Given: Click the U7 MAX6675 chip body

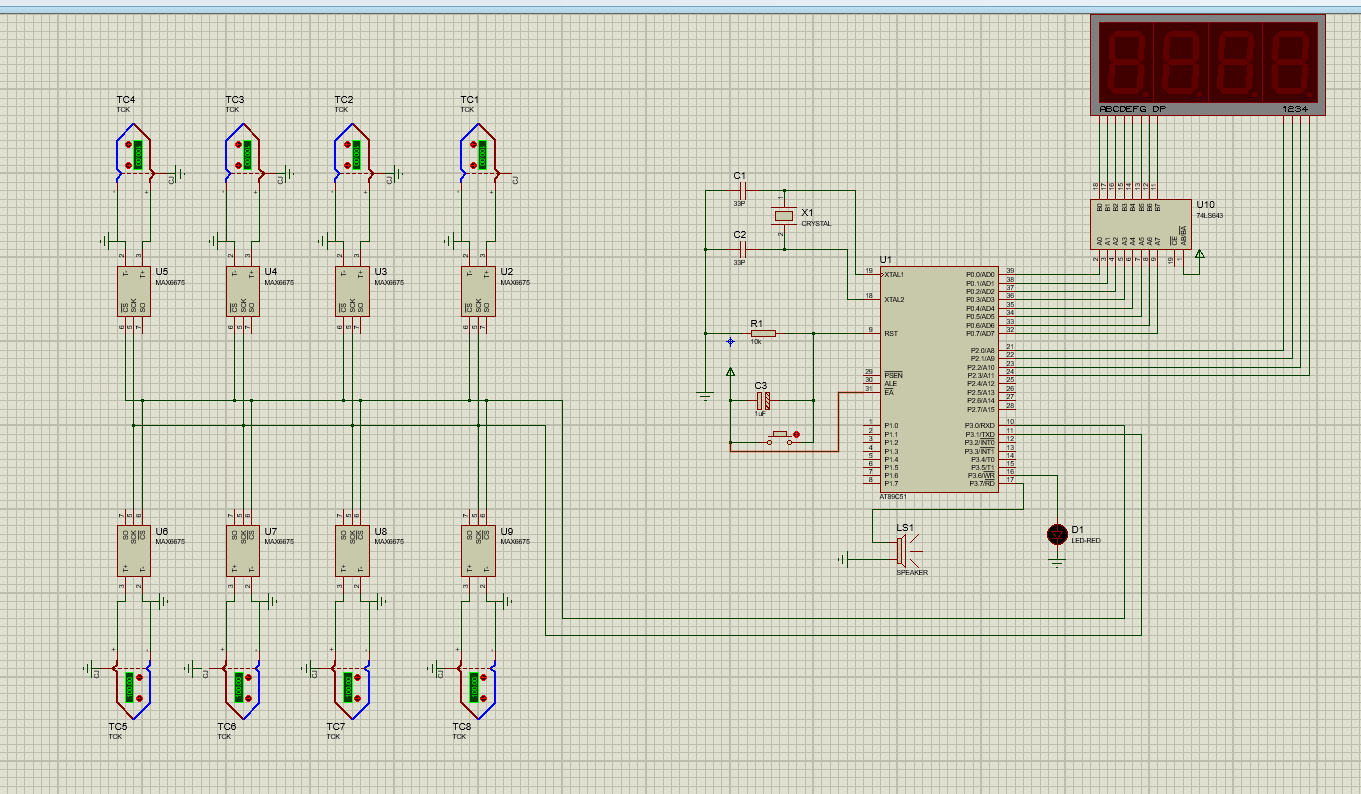Looking at the screenshot, I should click(x=243, y=551).
